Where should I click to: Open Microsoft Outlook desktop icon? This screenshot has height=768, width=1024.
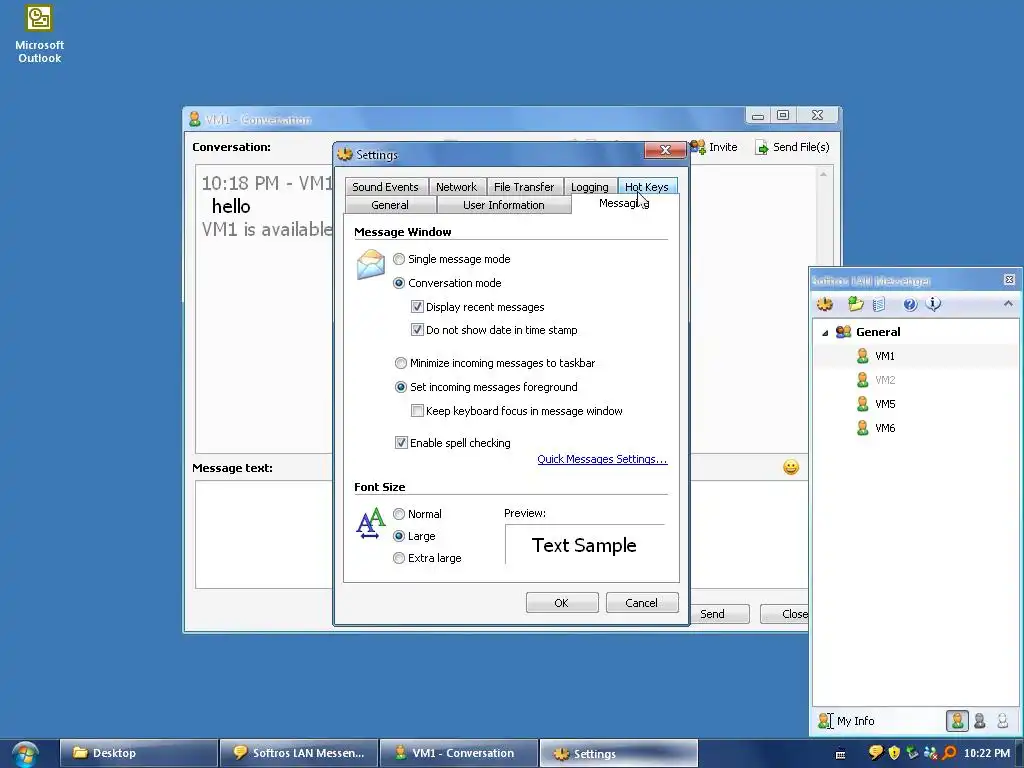pos(39,35)
